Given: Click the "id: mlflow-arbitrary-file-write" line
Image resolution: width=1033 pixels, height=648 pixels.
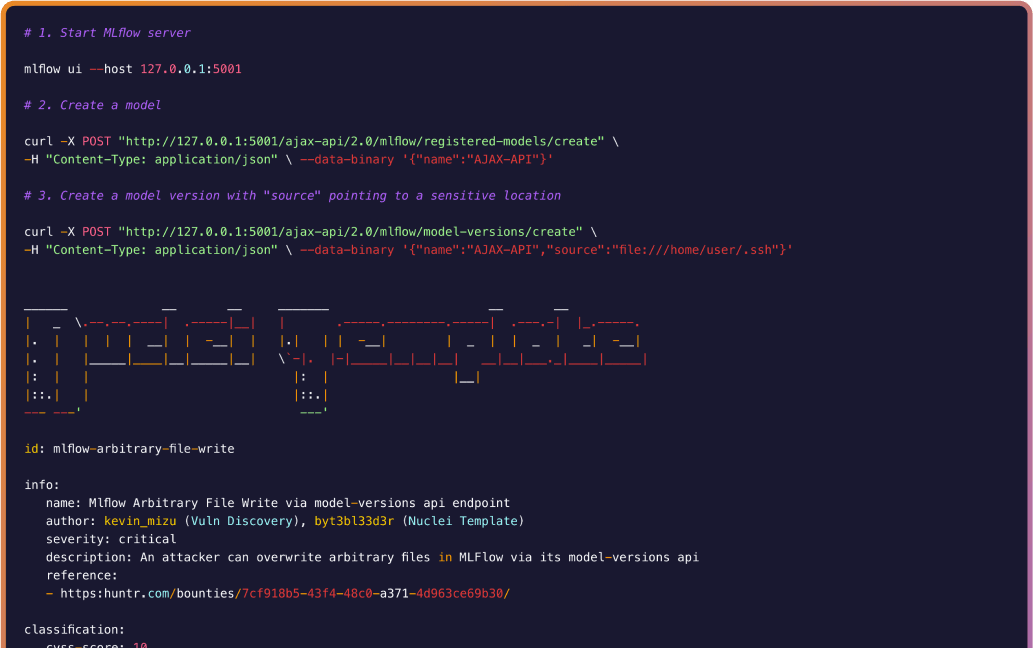Looking at the screenshot, I should pyautogui.click(x=129, y=449).
